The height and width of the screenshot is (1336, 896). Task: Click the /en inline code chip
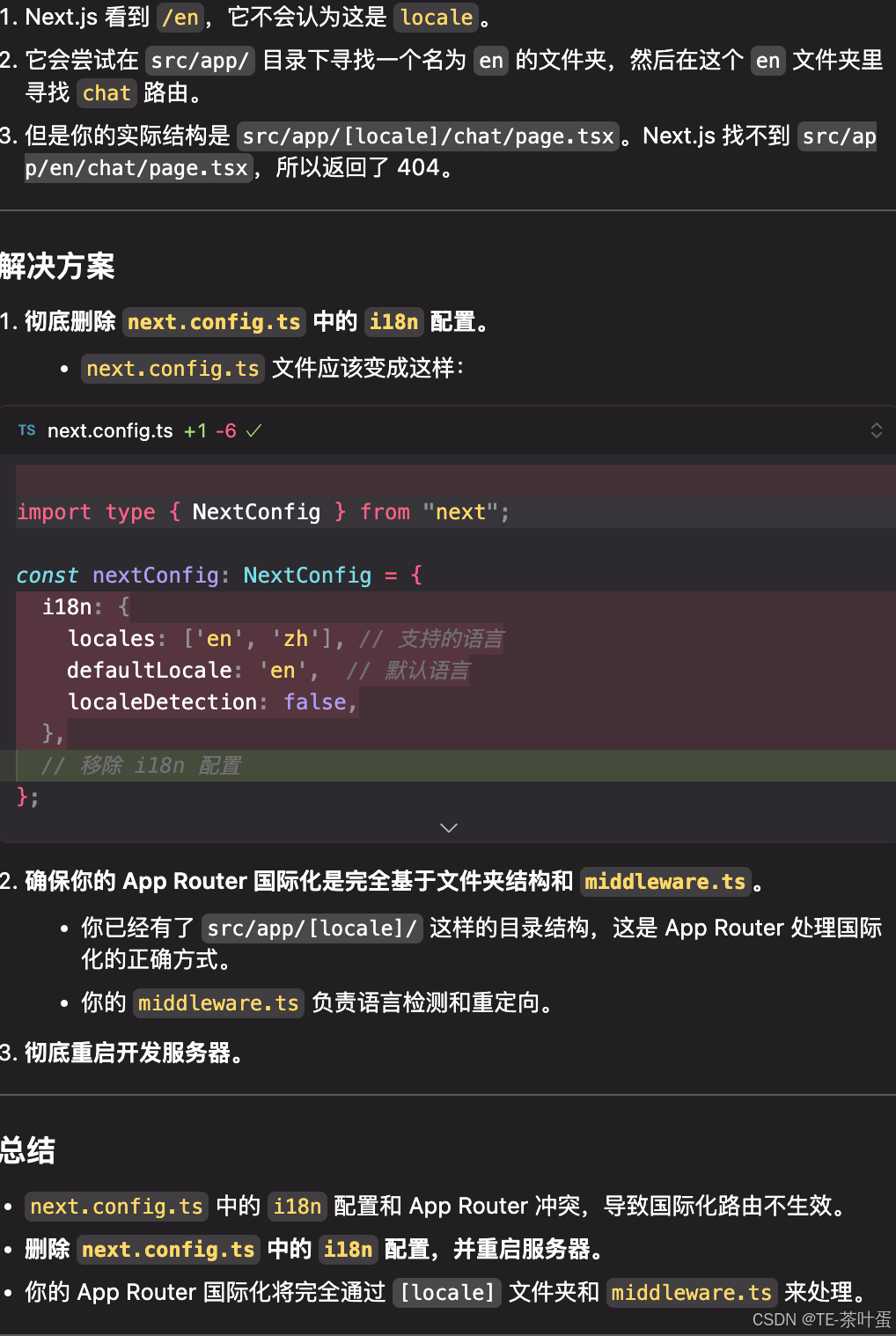[179, 17]
